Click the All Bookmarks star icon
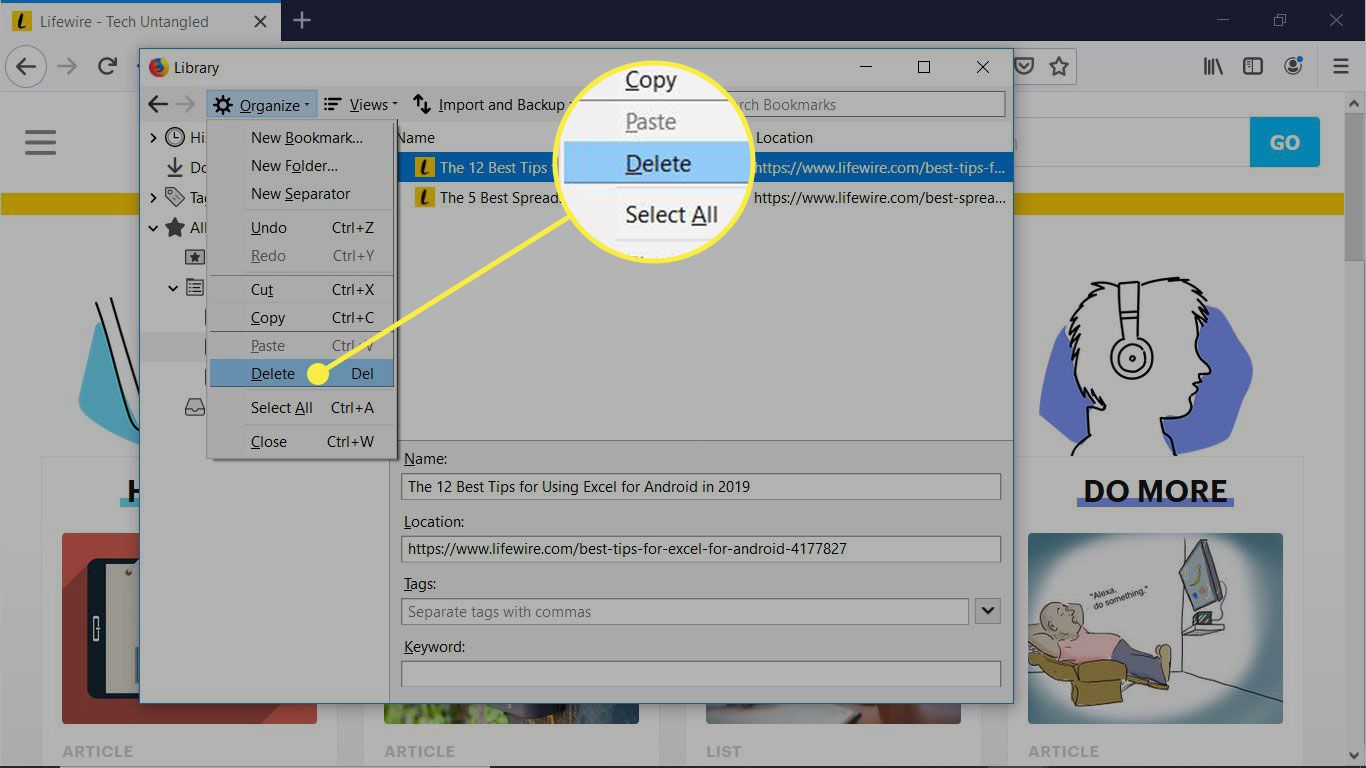Viewport: 1366px width, 768px height. tap(175, 228)
